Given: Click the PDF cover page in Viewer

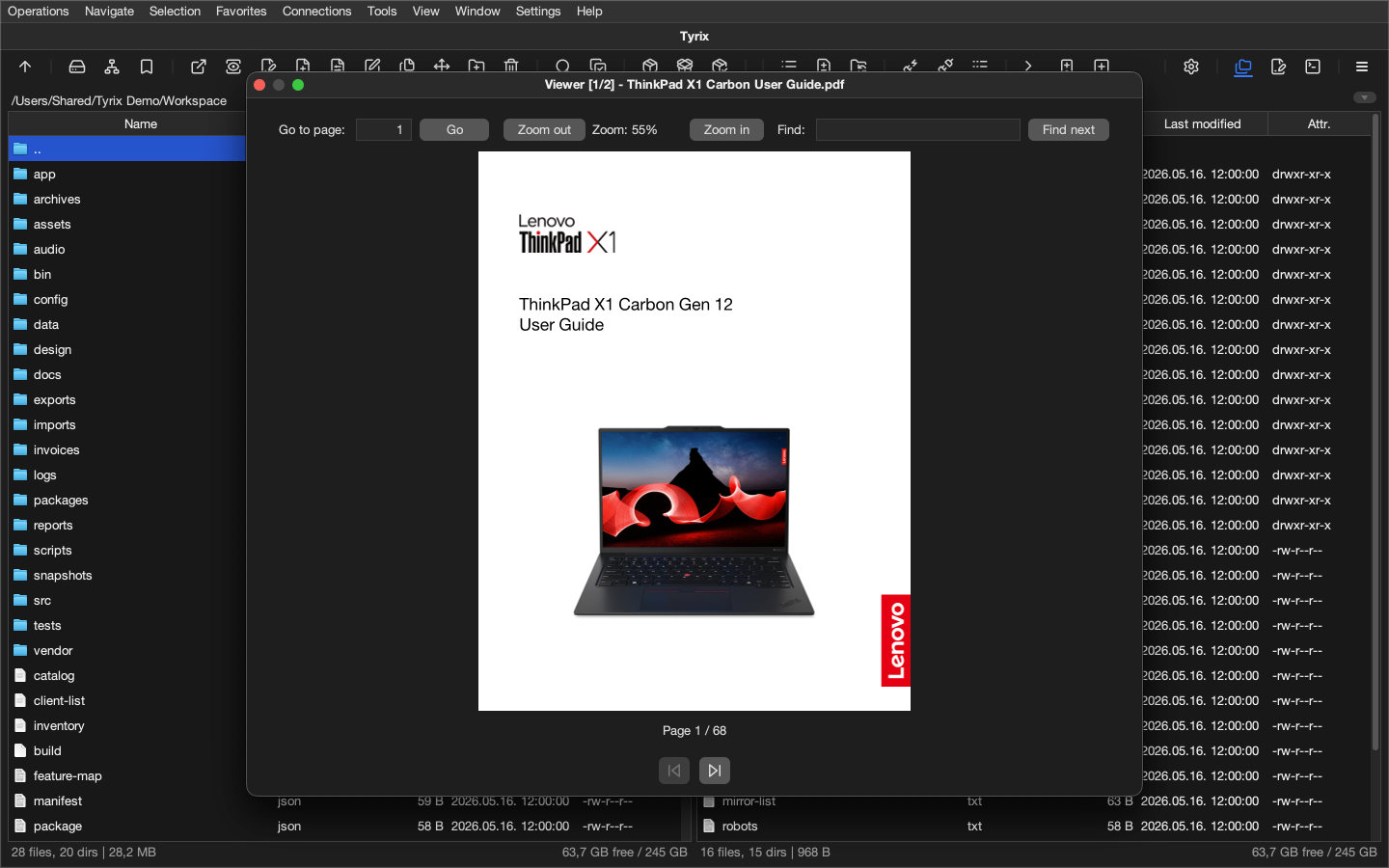Looking at the screenshot, I should point(694,431).
